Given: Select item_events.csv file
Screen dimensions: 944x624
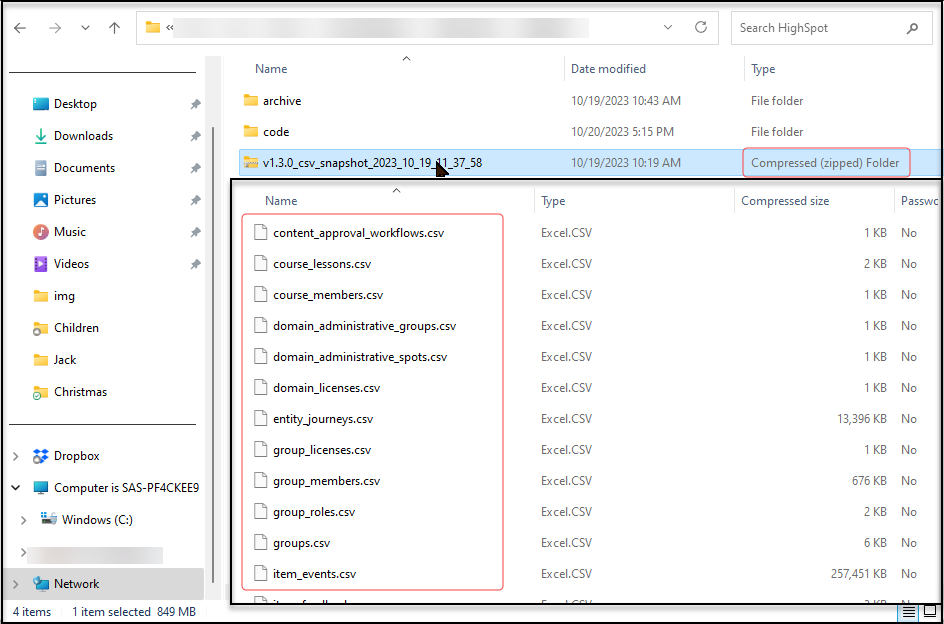Looking at the screenshot, I should coord(314,574).
